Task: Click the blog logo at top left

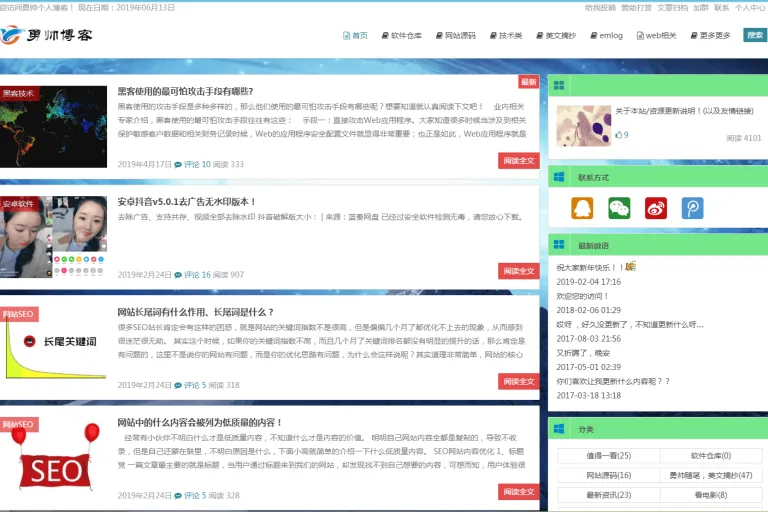Action: click(x=46, y=35)
